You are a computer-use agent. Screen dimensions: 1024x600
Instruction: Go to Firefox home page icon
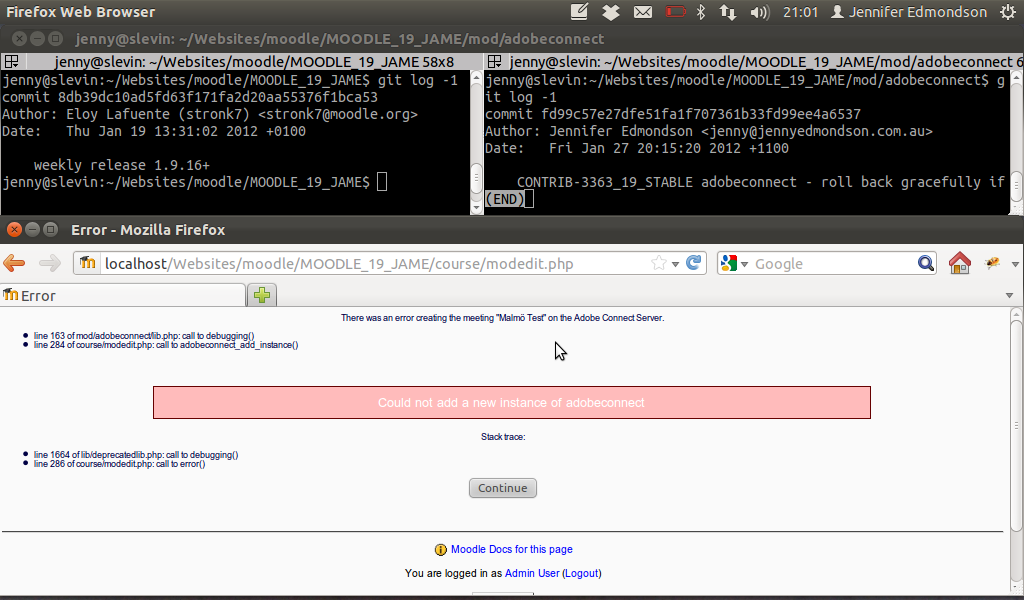(959, 262)
